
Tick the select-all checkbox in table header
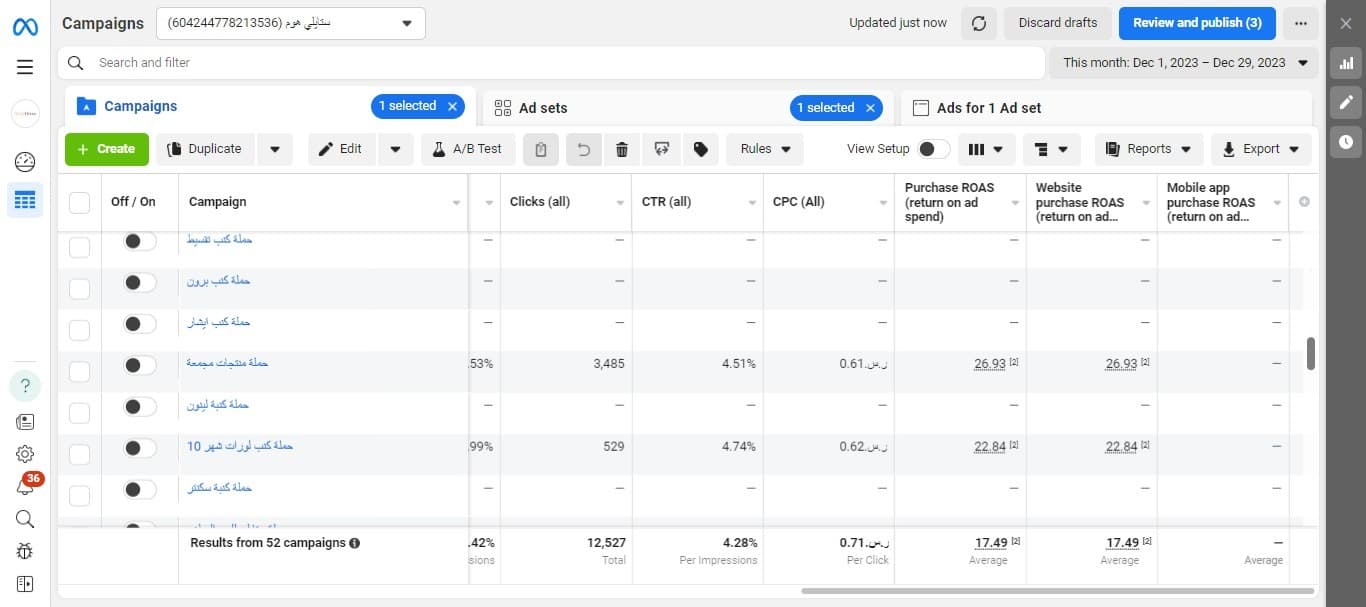point(80,203)
